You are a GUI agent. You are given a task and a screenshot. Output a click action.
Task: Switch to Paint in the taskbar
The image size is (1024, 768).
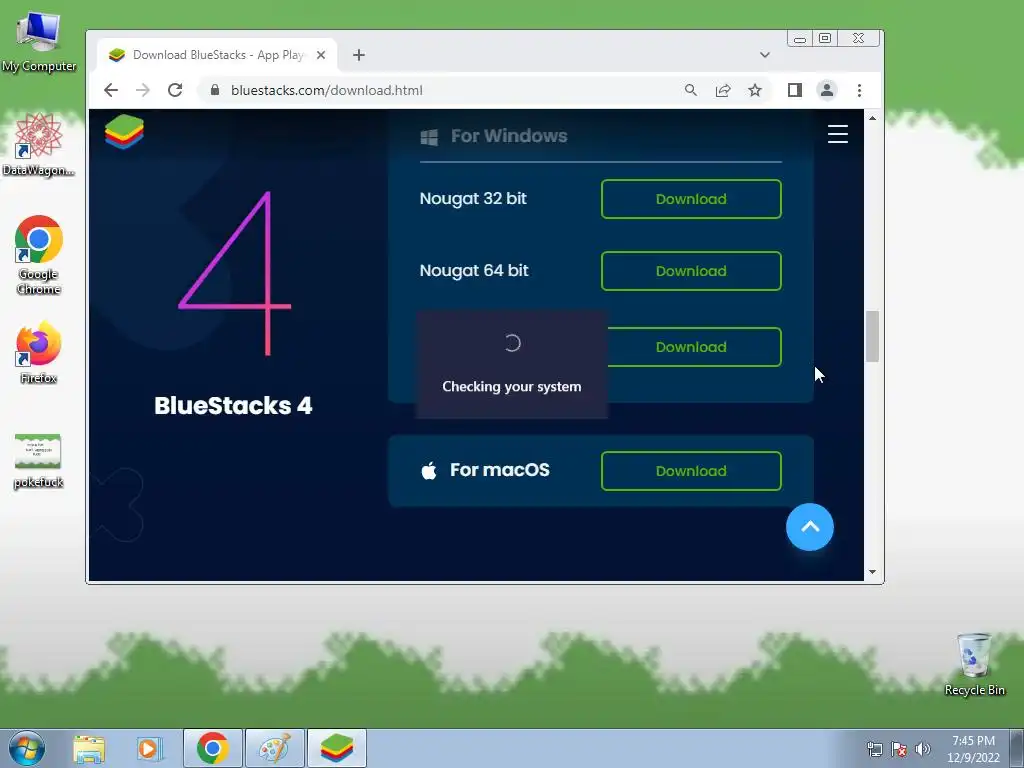coord(275,748)
